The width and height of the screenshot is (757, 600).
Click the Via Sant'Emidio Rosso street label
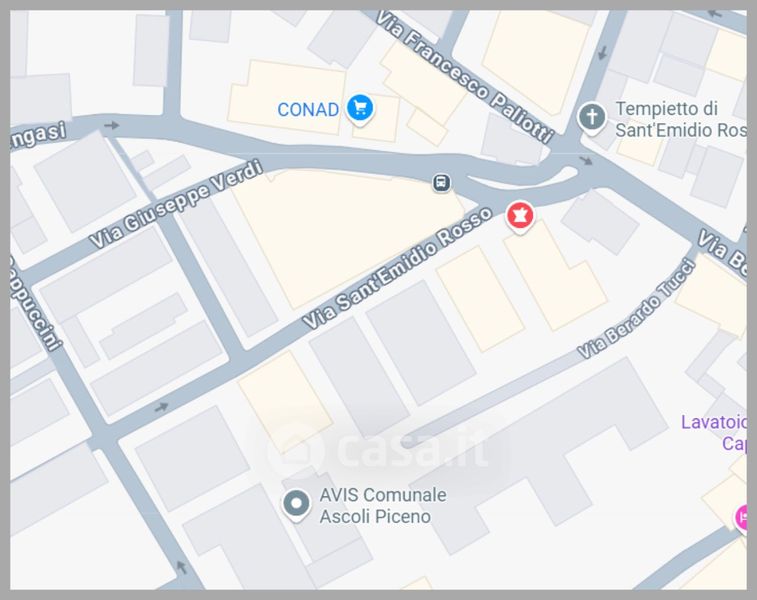pos(397,267)
